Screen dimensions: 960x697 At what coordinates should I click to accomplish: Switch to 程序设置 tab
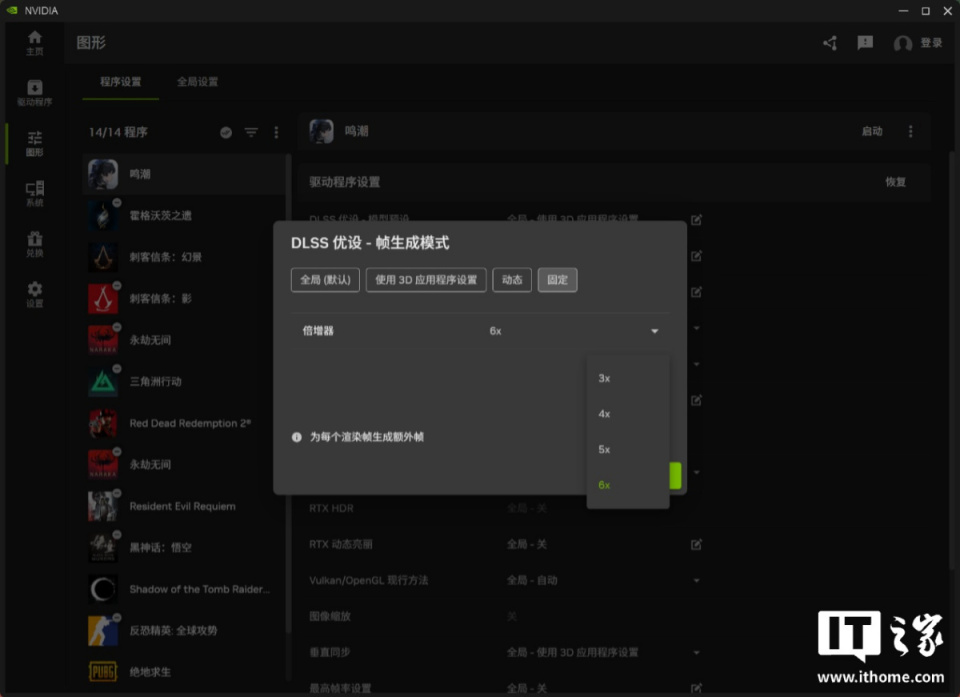pyautogui.click(x=121, y=82)
